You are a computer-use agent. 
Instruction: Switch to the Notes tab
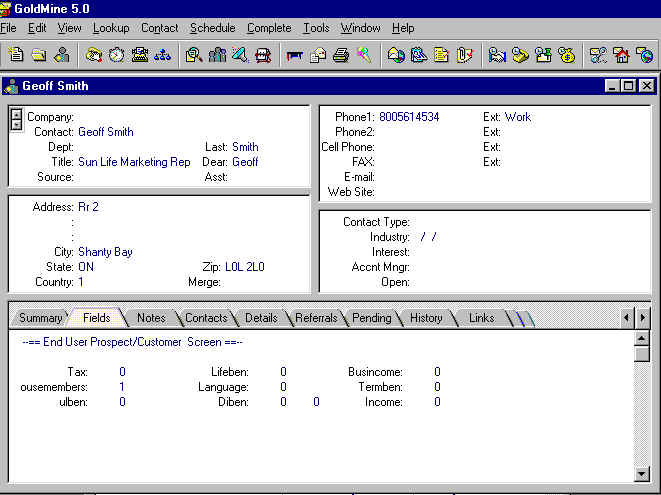(151, 318)
